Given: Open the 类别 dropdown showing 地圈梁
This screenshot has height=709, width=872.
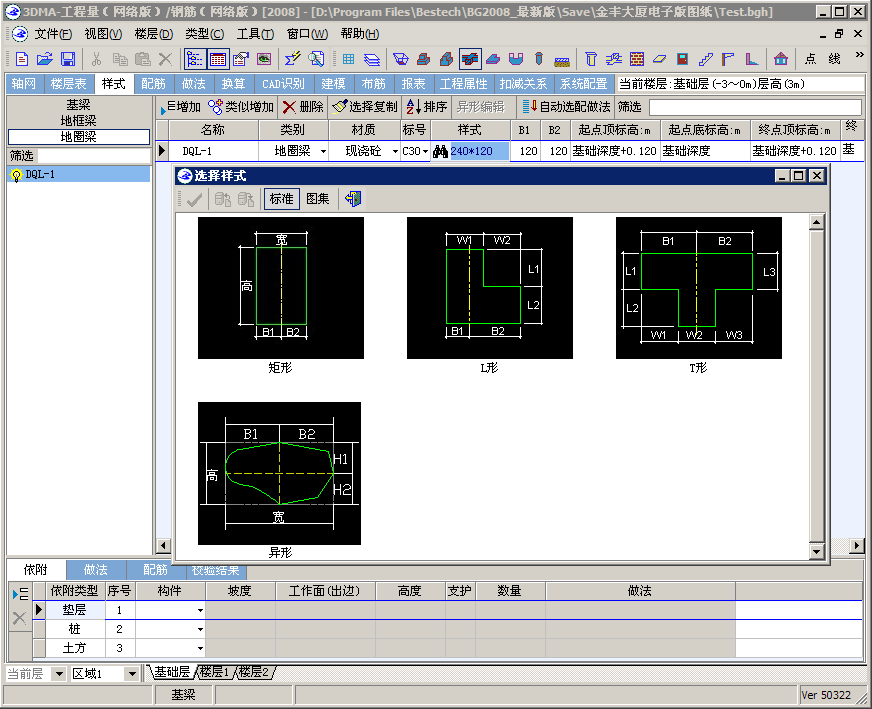Looking at the screenshot, I should (x=323, y=151).
